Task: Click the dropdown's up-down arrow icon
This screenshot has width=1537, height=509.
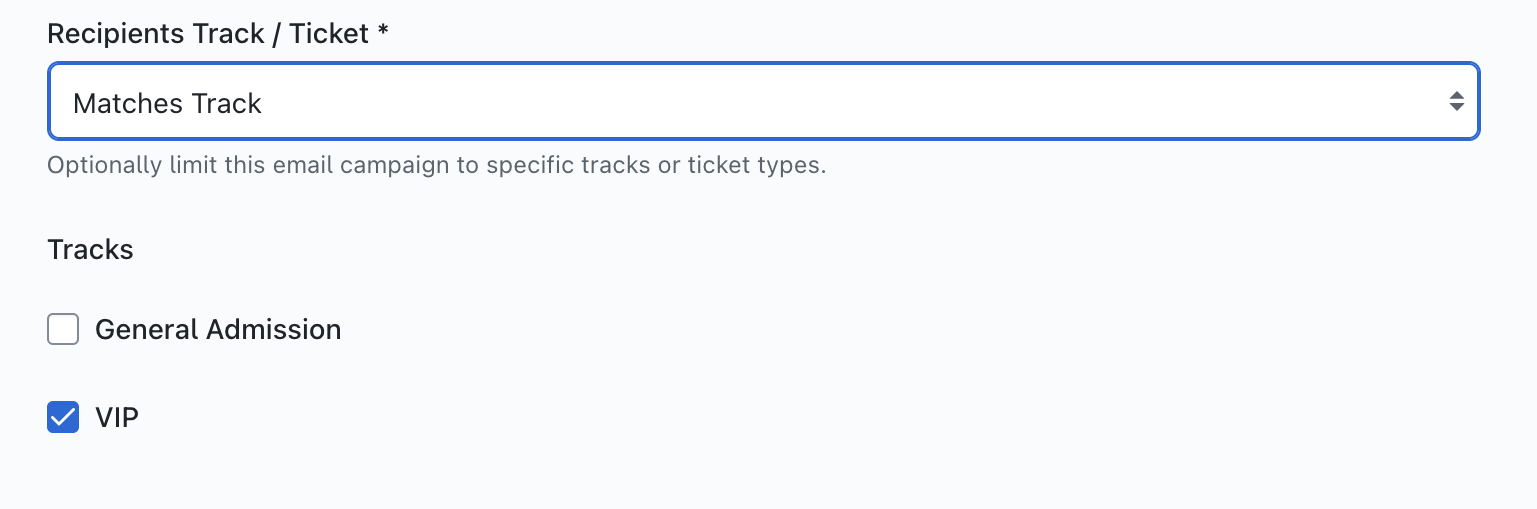Action: click(1456, 102)
